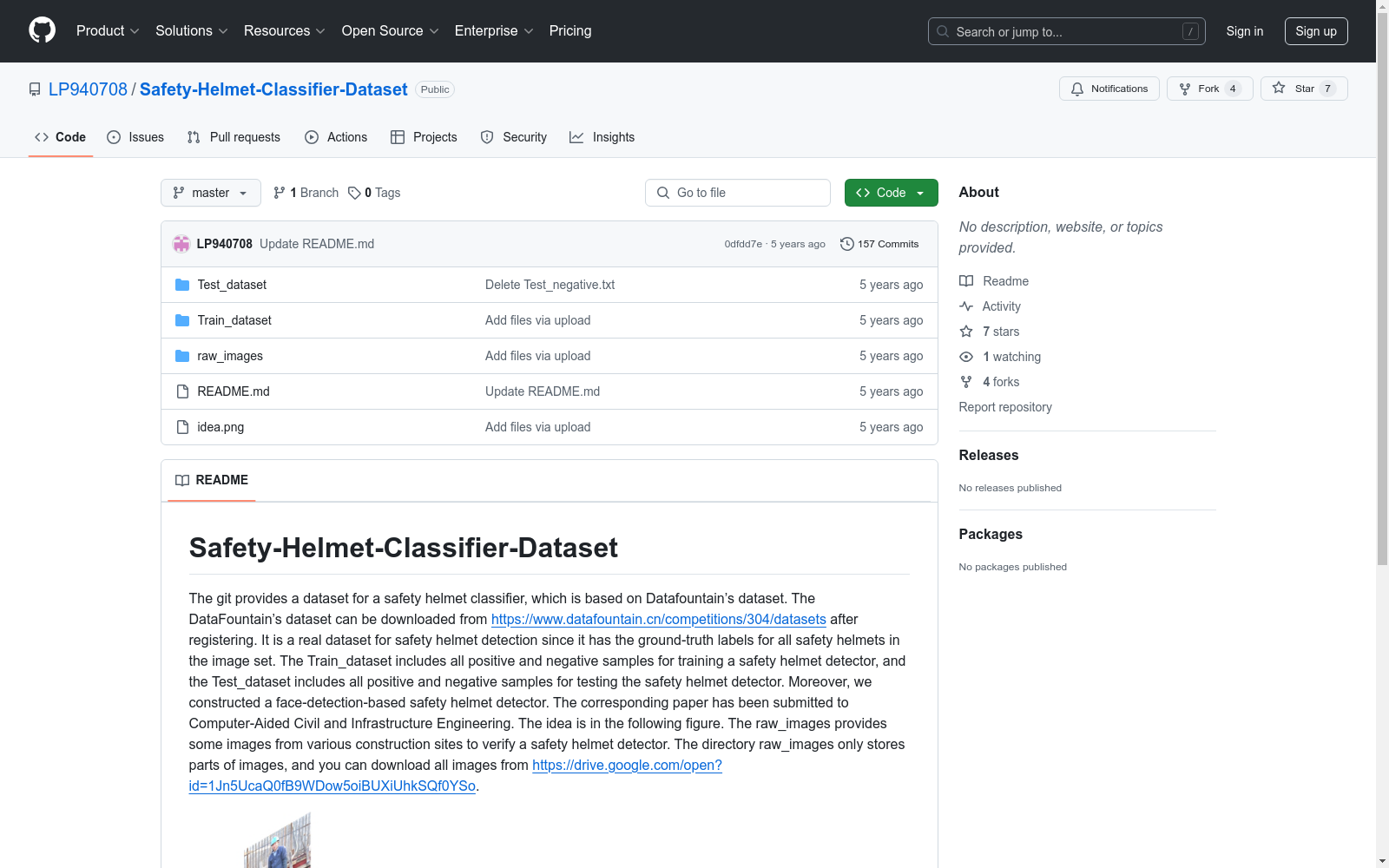Open the idea.png file name
The image size is (1389, 868).
click(221, 427)
